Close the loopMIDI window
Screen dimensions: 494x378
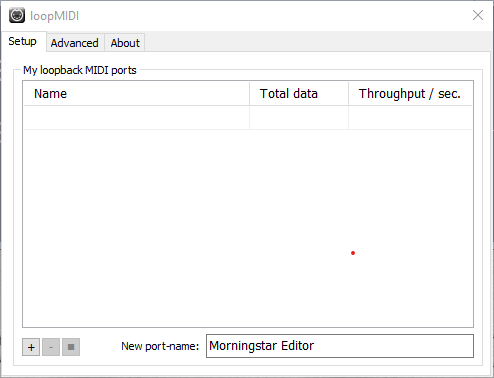tap(478, 15)
